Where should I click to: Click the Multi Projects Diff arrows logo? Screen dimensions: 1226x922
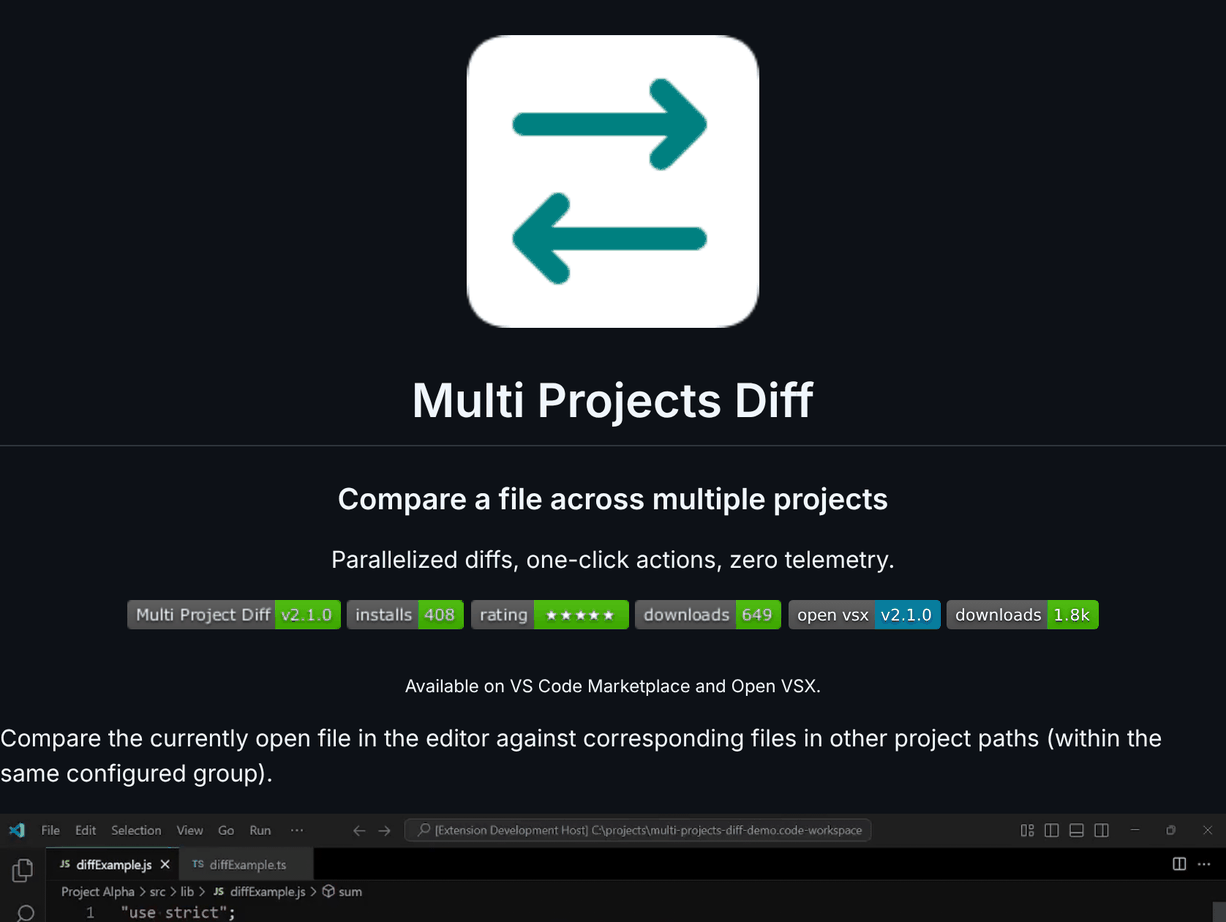click(613, 181)
